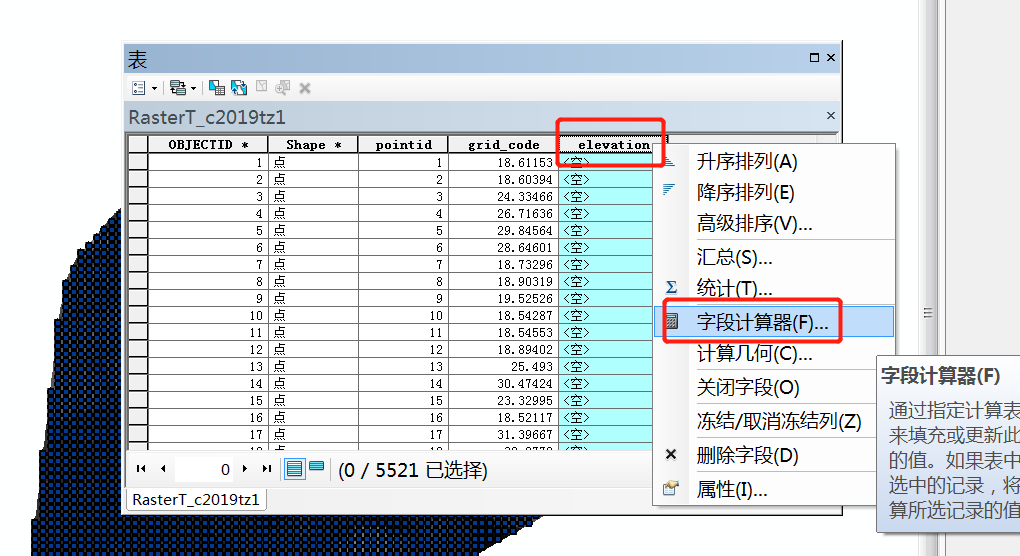The width and height of the screenshot is (1020, 556).
Task: Open 字段计算器(F) field calculator
Action: pos(762,323)
